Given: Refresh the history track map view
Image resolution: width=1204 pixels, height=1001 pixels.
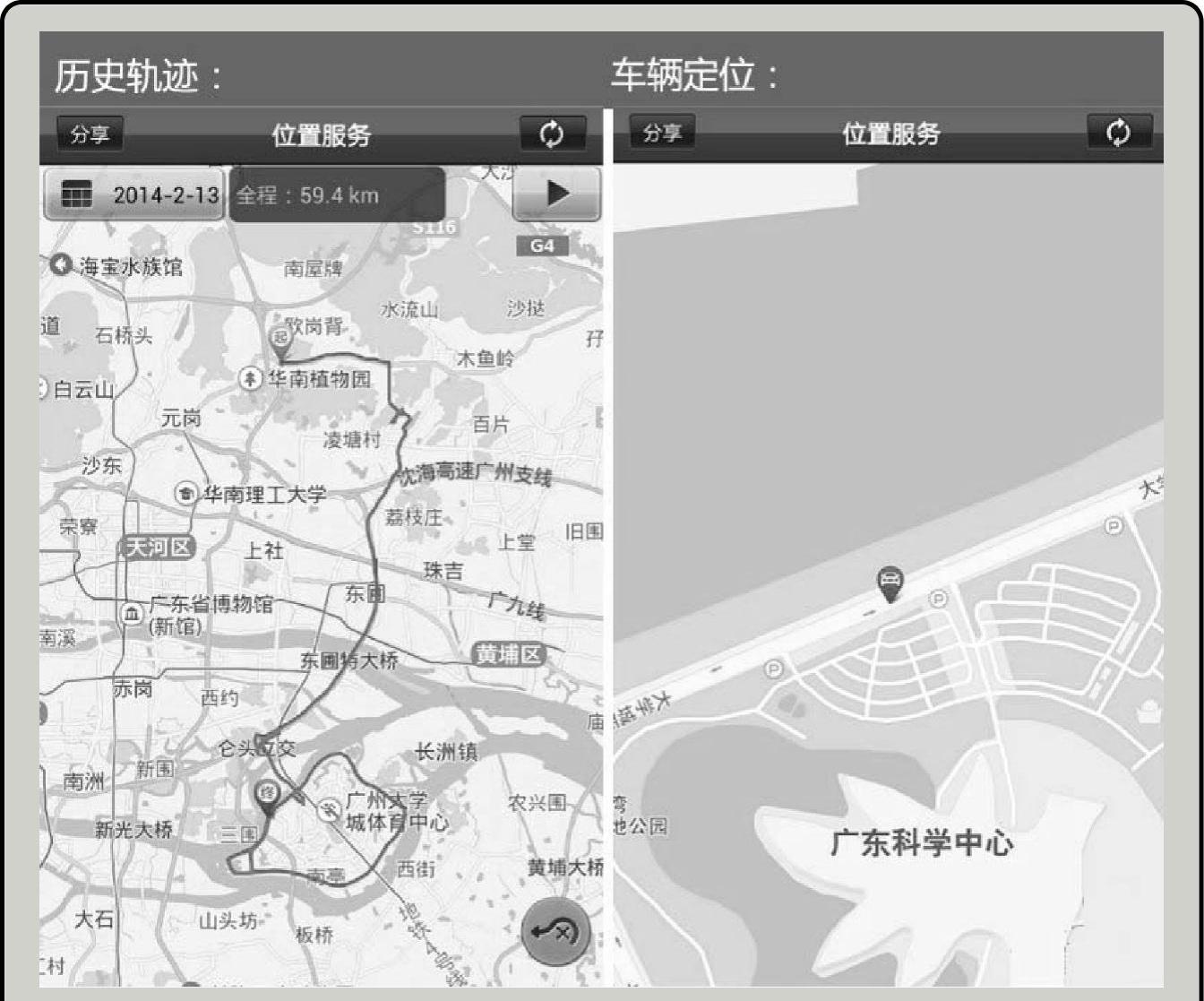Looking at the screenshot, I should click(x=553, y=134).
